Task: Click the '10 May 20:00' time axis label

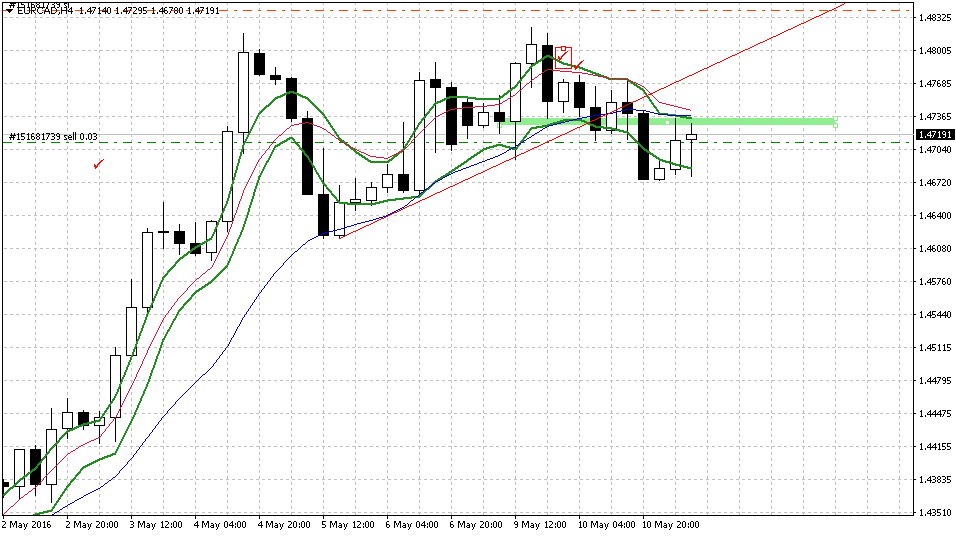Action: (x=670, y=524)
